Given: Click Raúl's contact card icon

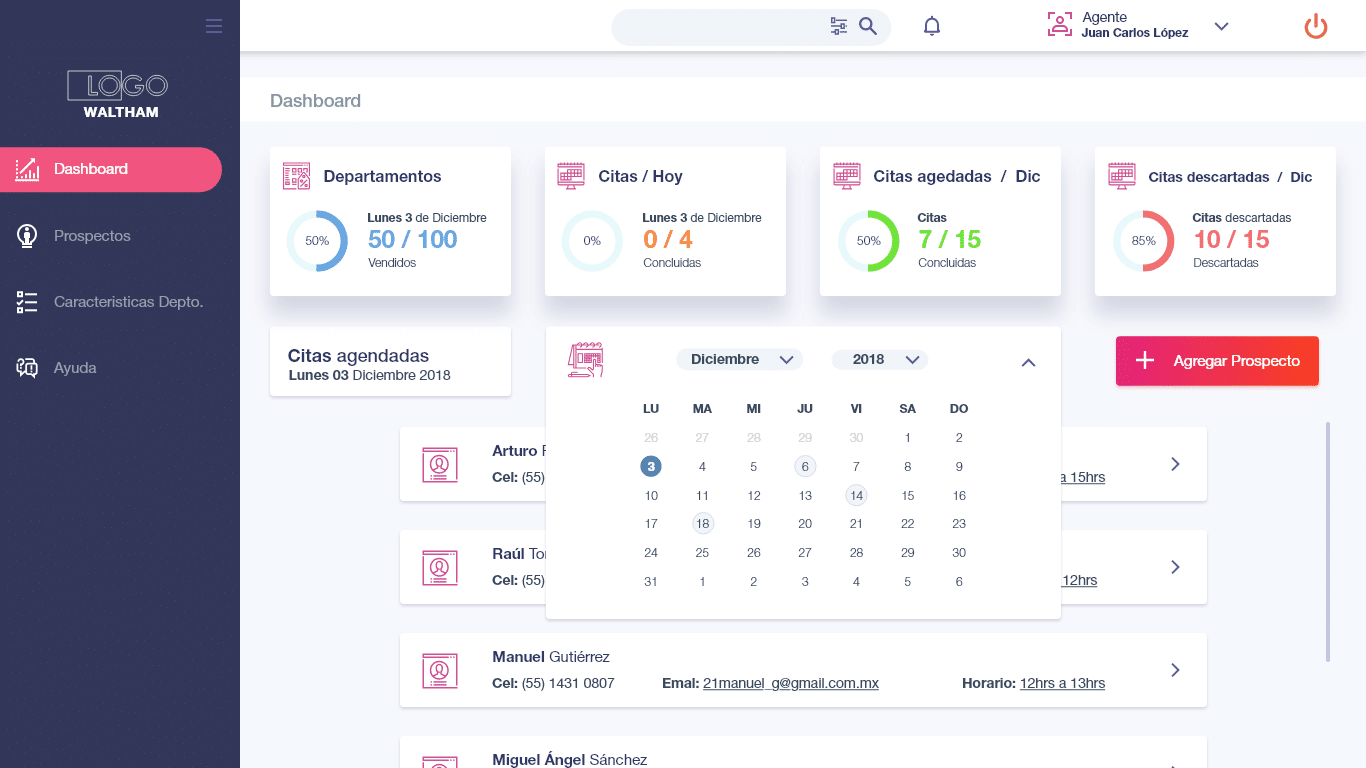Looking at the screenshot, I should tap(439, 567).
